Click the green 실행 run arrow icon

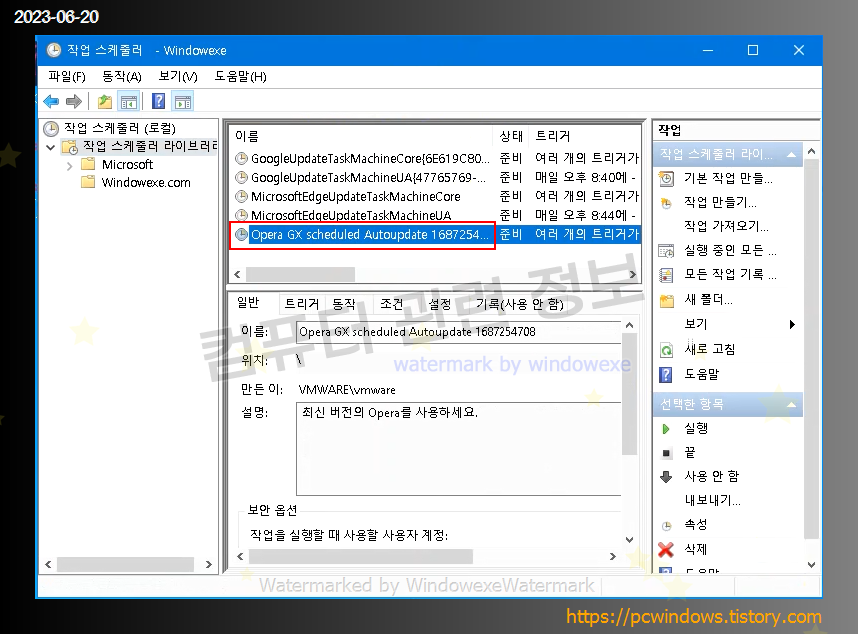tap(666, 429)
